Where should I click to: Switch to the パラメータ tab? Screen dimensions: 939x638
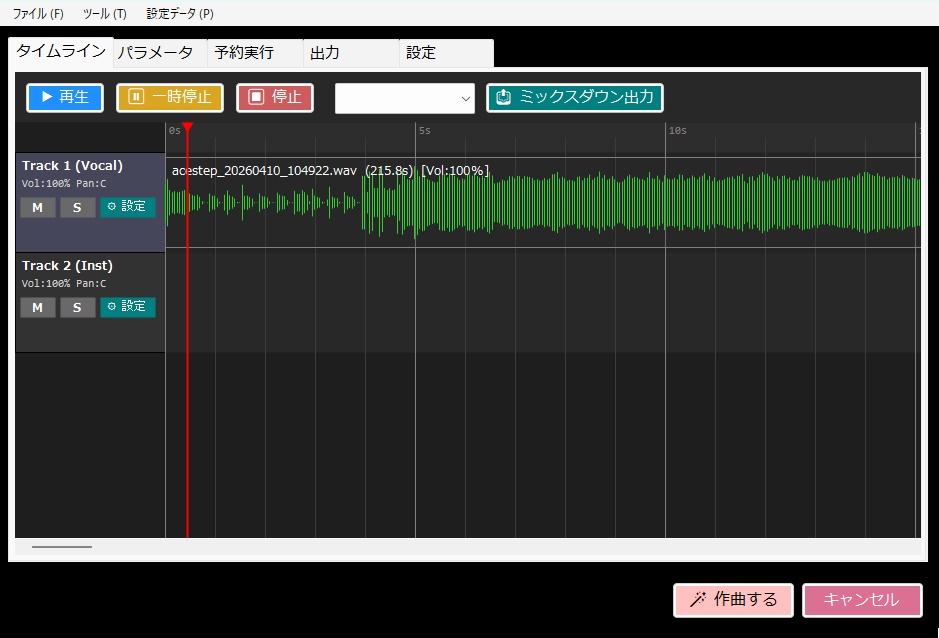pos(156,52)
